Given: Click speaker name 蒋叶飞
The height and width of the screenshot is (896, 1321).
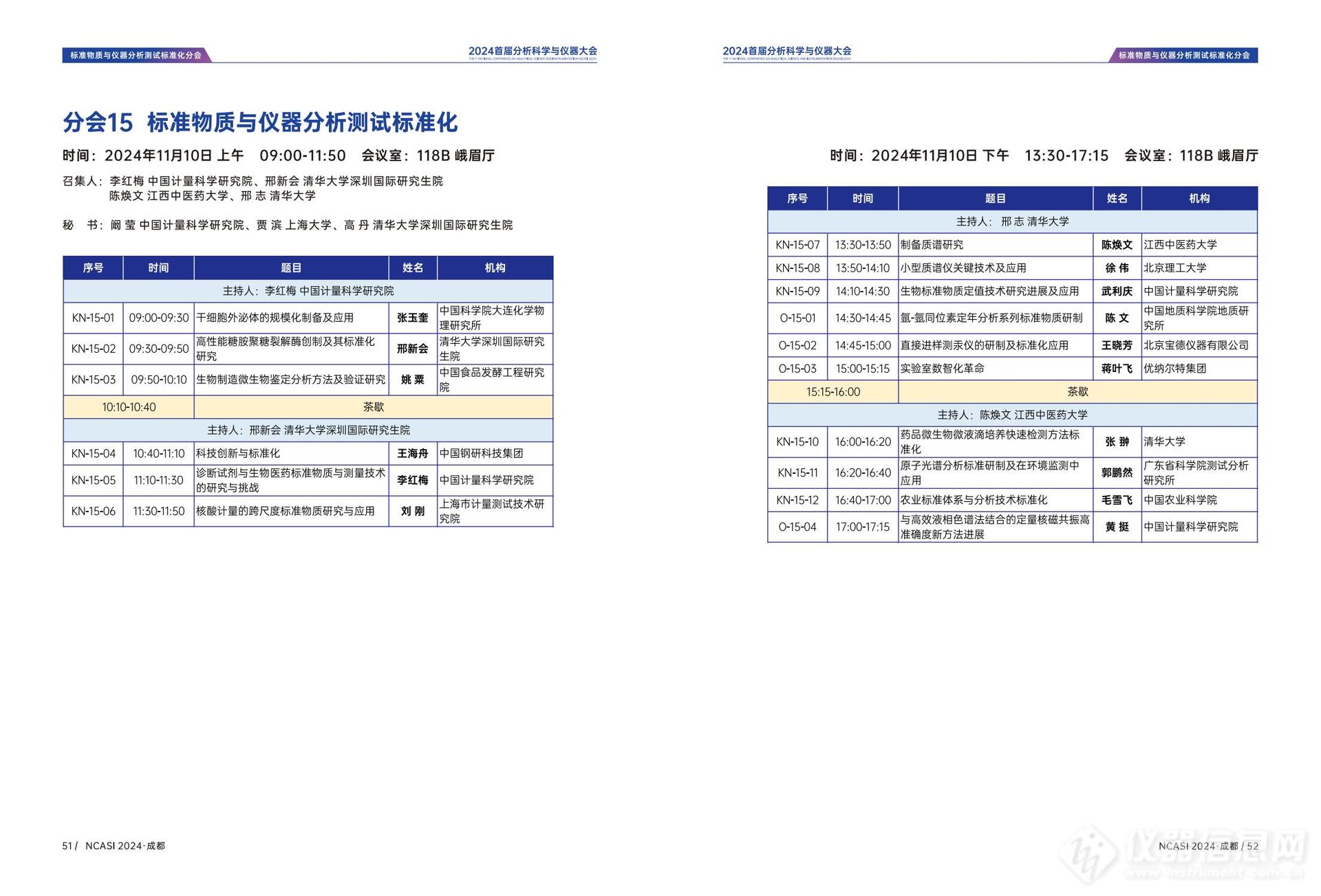Looking at the screenshot, I should 1117,369.
